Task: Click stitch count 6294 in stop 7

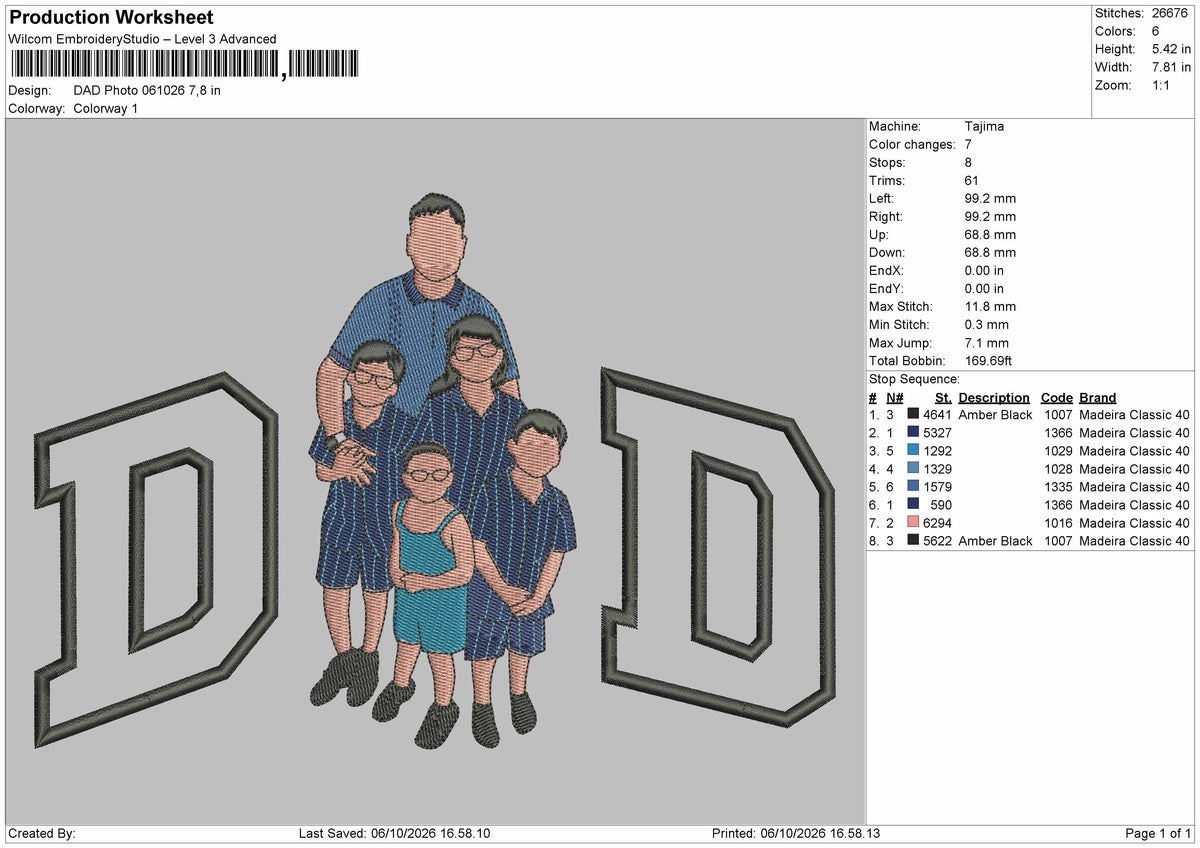Action: (937, 523)
